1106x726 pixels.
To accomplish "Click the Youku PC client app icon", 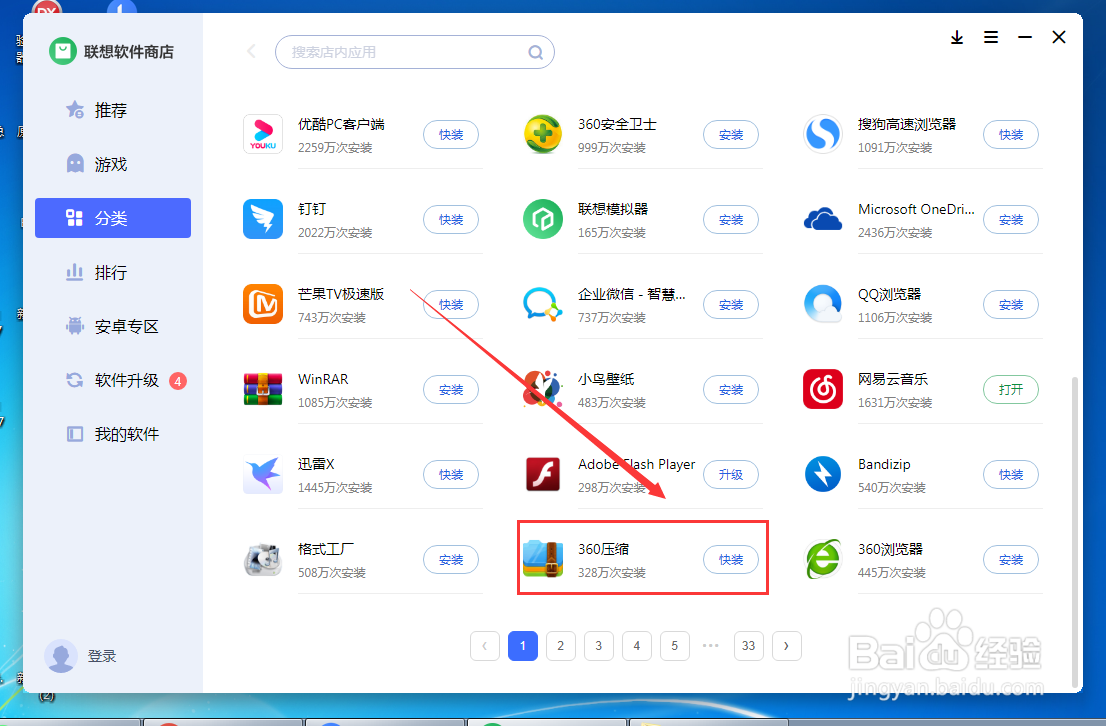I will 263,134.
